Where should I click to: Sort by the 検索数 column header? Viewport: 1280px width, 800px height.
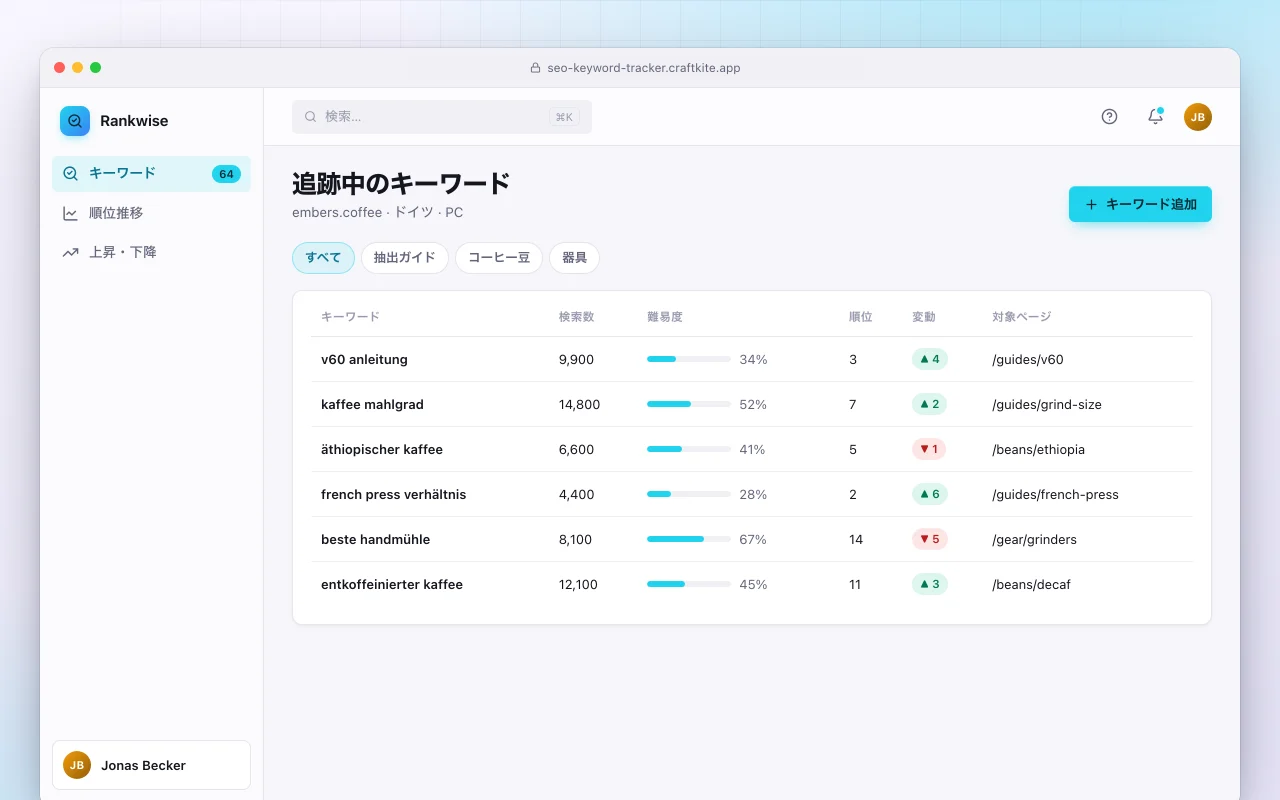577,317
